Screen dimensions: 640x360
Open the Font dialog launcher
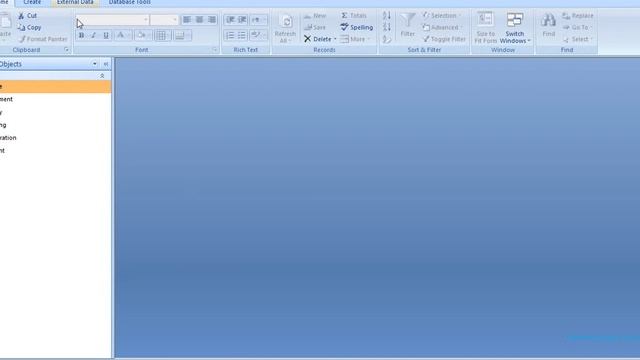(x=215, y=50)
